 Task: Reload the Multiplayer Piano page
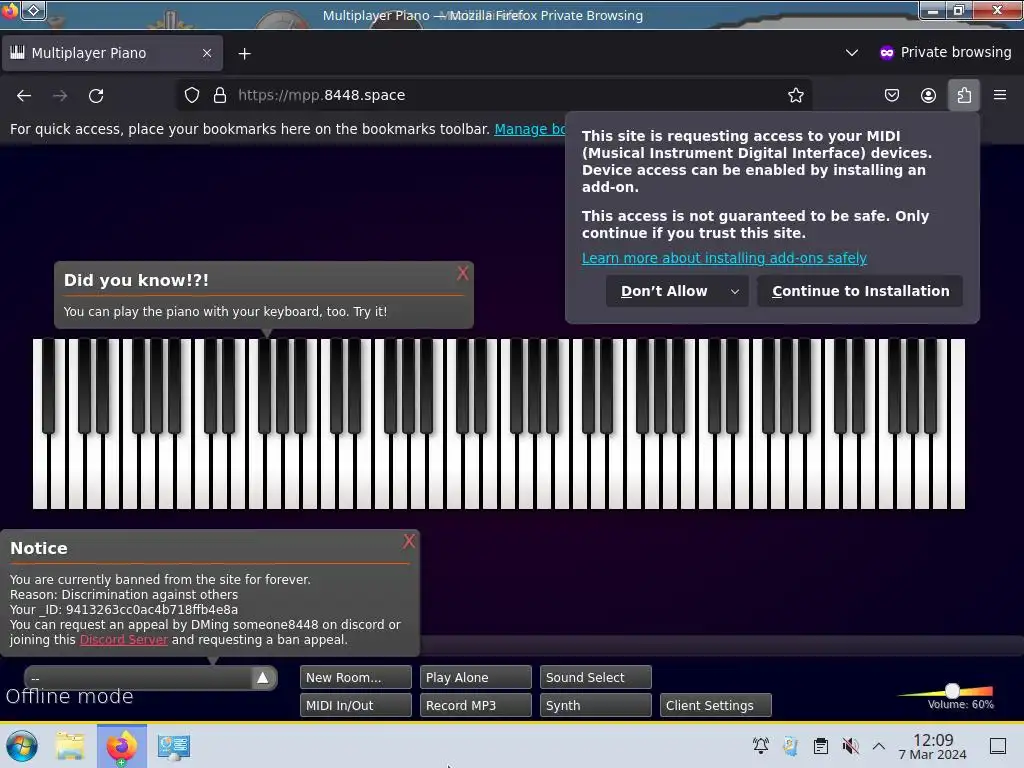96,95
